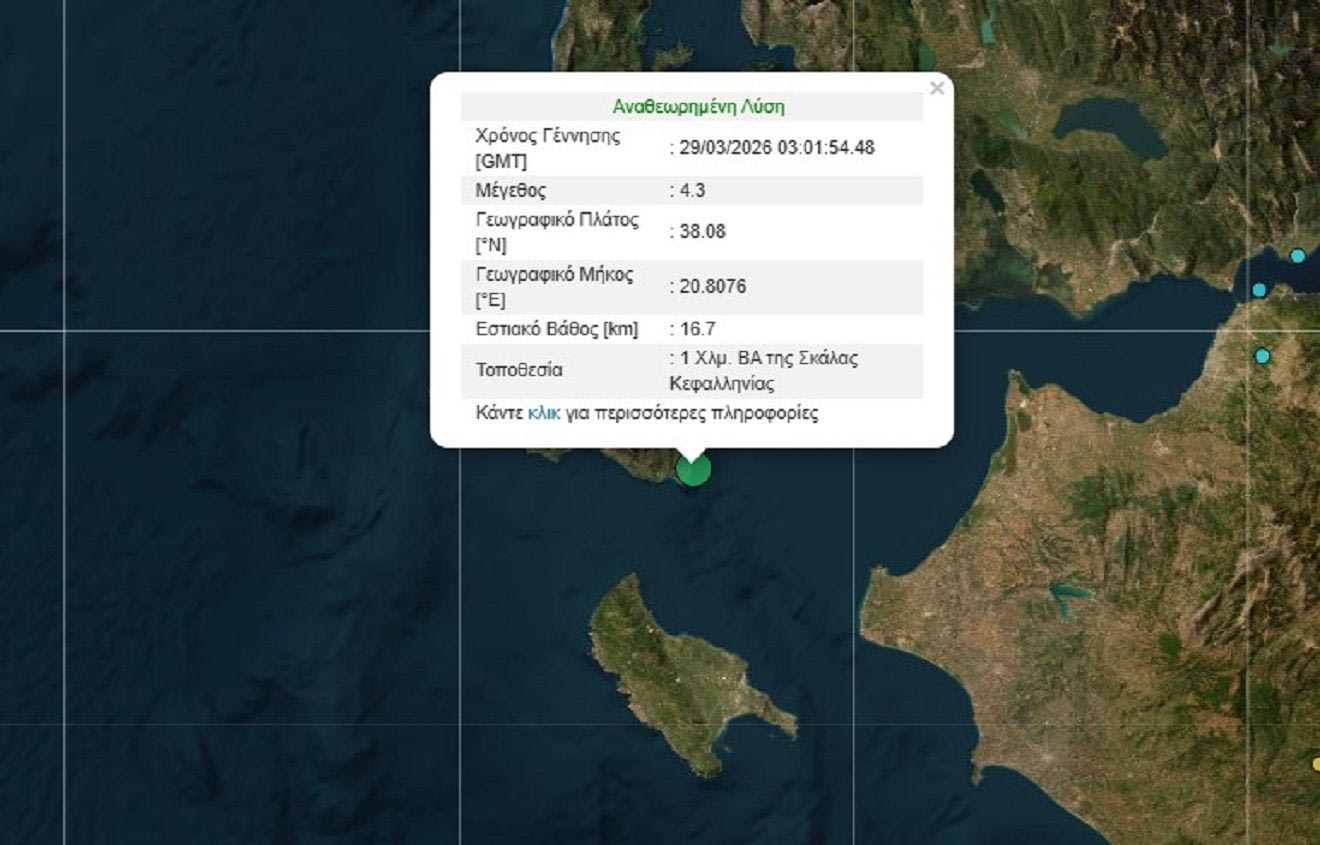Click the origin time 29/03/2026 03:01:54.48
The width and height of the screenshot is (1320, 845).
click(x=776, y=148)
